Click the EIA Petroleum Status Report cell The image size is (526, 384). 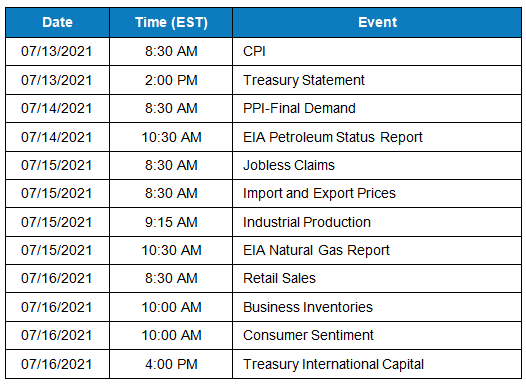(377, 137)
